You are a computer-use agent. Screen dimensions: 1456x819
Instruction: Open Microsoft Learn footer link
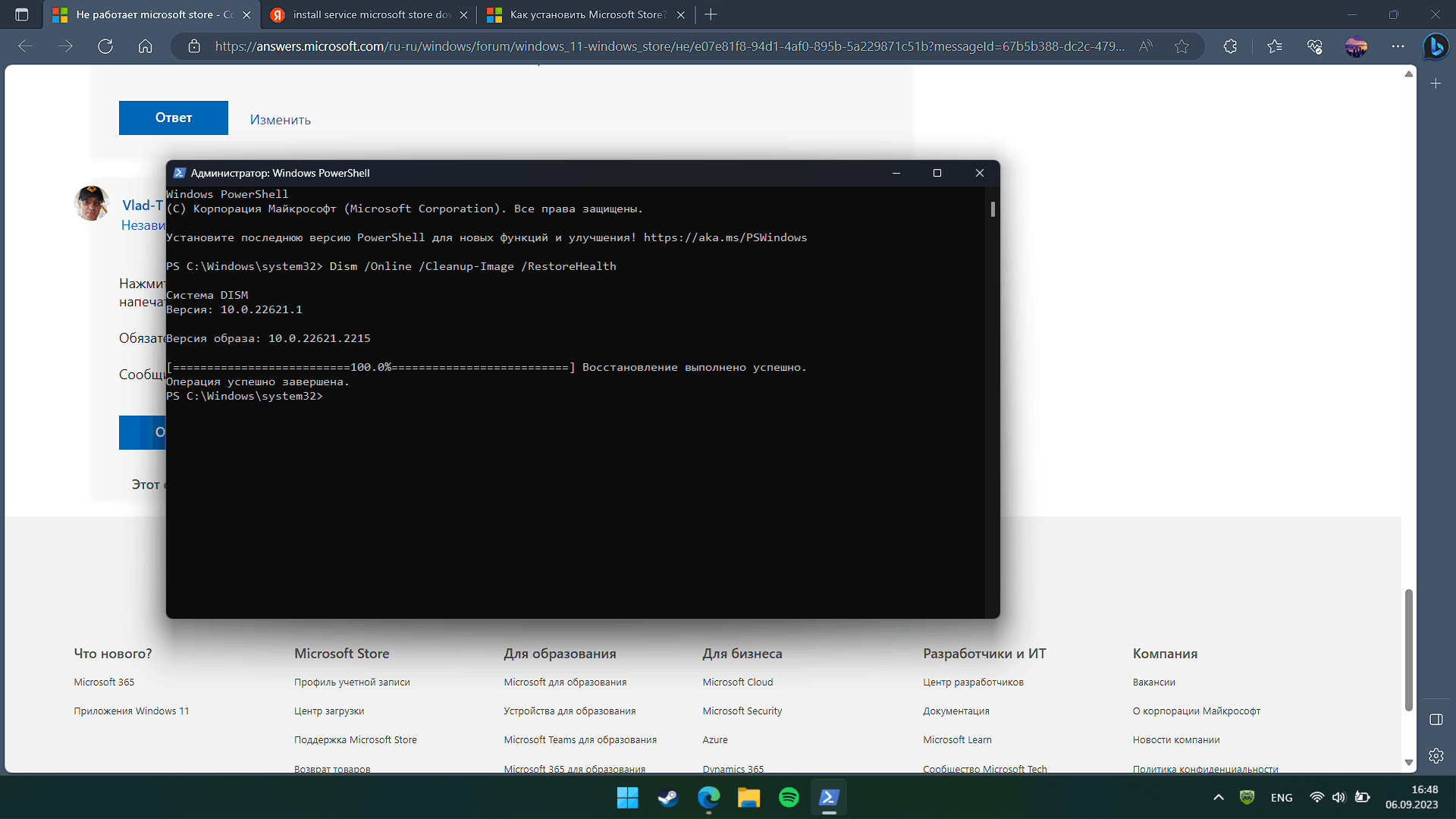pyautogui.click(x=957, y=739)
